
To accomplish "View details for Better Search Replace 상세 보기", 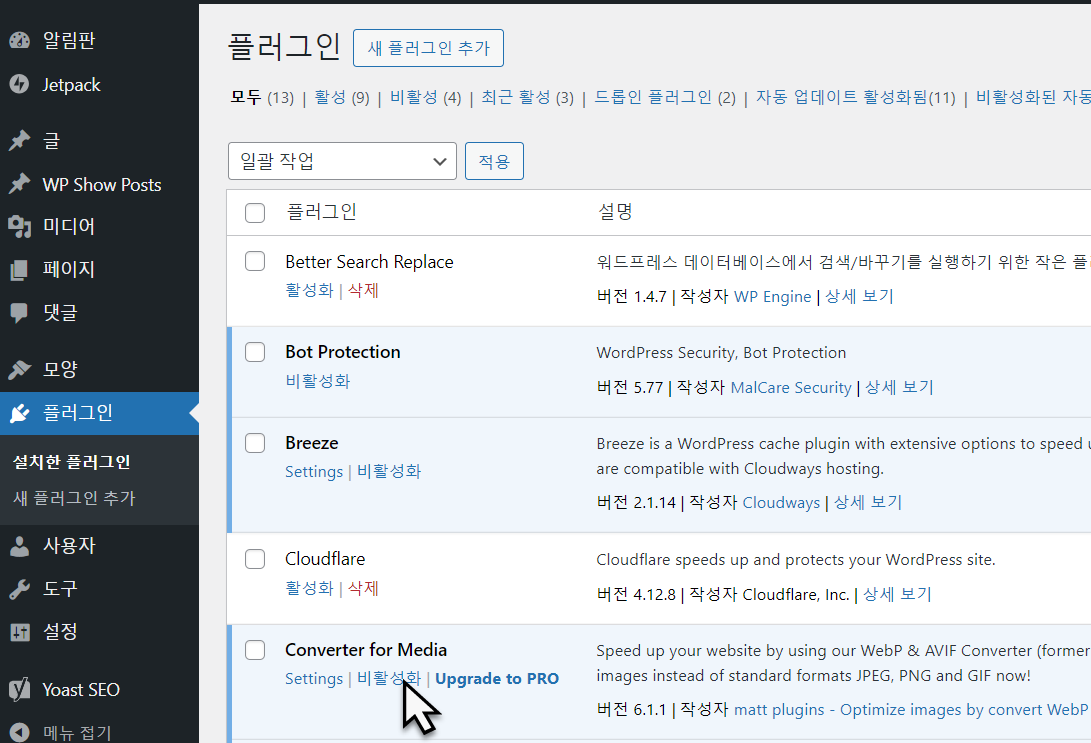I will tap(859, 296).
